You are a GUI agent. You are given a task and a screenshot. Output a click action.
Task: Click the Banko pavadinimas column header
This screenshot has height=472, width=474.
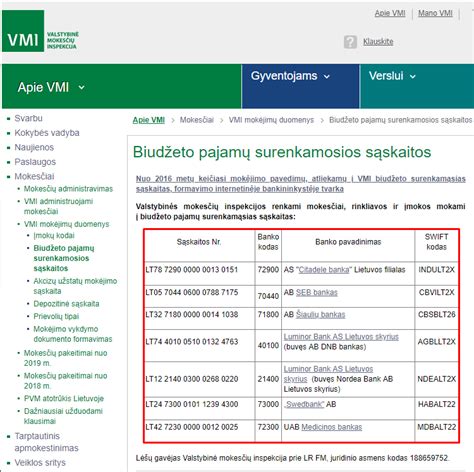[348, 242]
